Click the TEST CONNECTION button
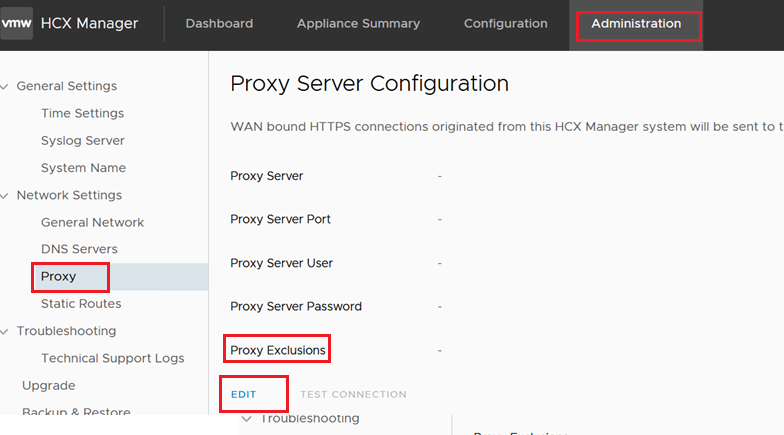 pos(353,395)
